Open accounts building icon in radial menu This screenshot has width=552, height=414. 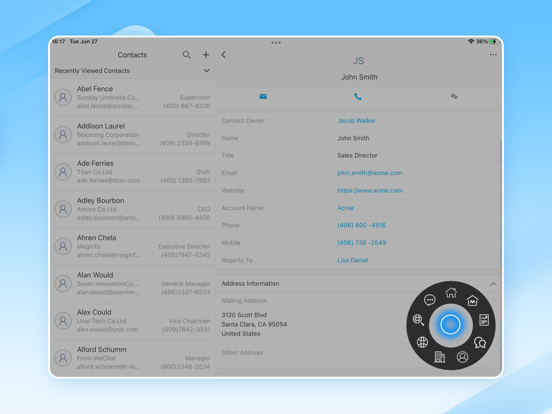(x=440, y=357)
